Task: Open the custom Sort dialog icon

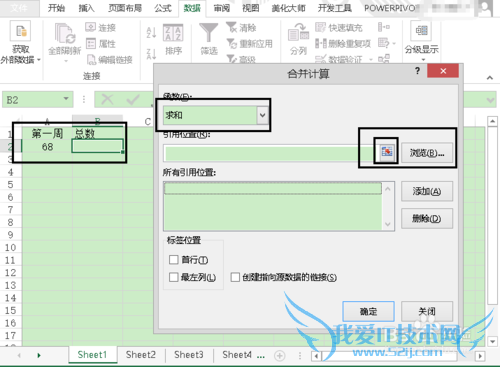Action: (173, 33)
